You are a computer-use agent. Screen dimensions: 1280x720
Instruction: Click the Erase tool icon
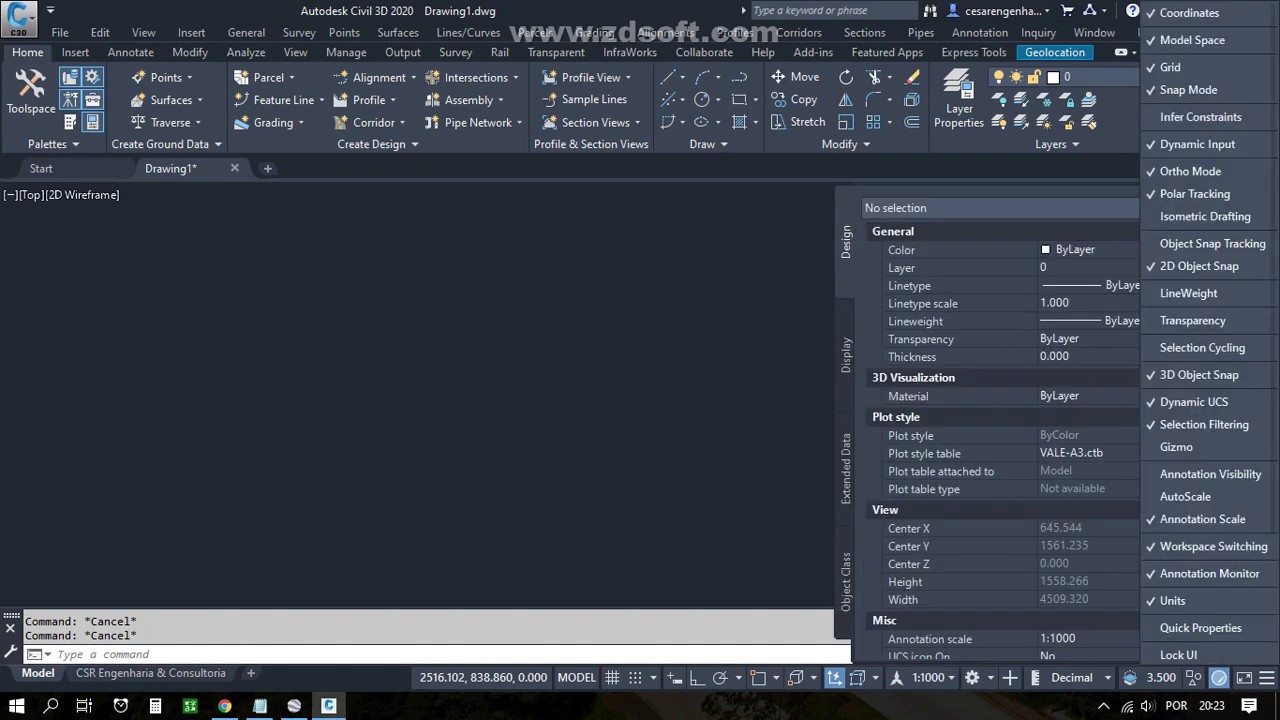[x=912, y=77]
